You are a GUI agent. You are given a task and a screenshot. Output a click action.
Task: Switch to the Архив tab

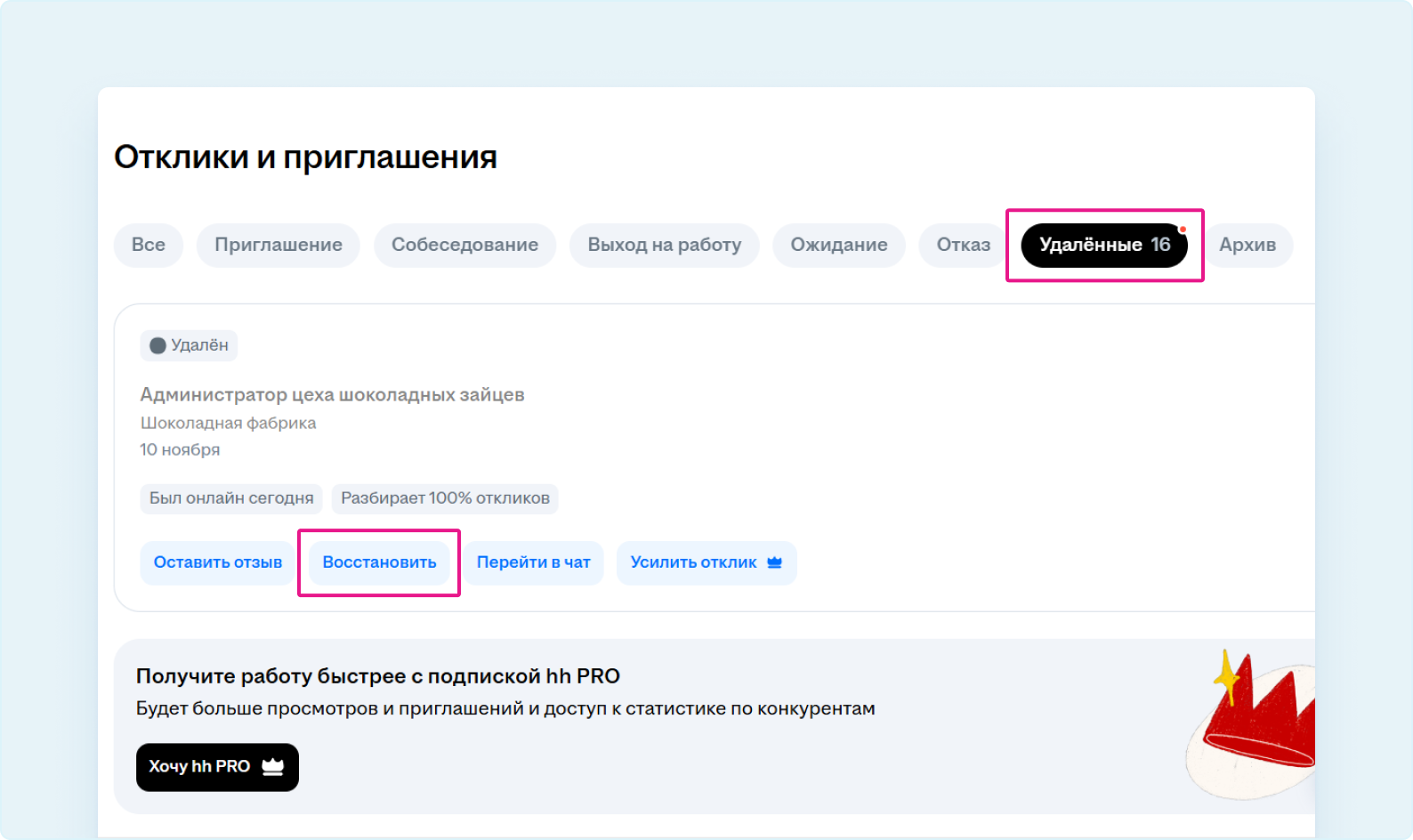pyautogui.click(x=1247, y=245)
